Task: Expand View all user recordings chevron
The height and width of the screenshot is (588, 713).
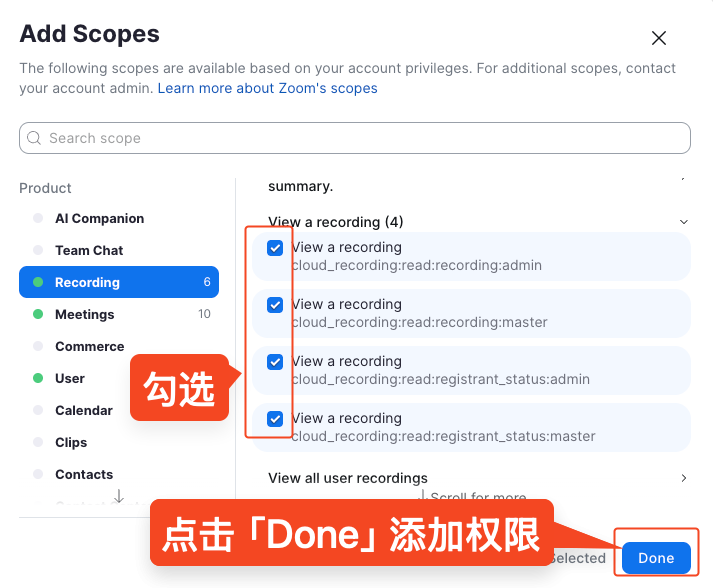Action: click(x=683, y=478)
